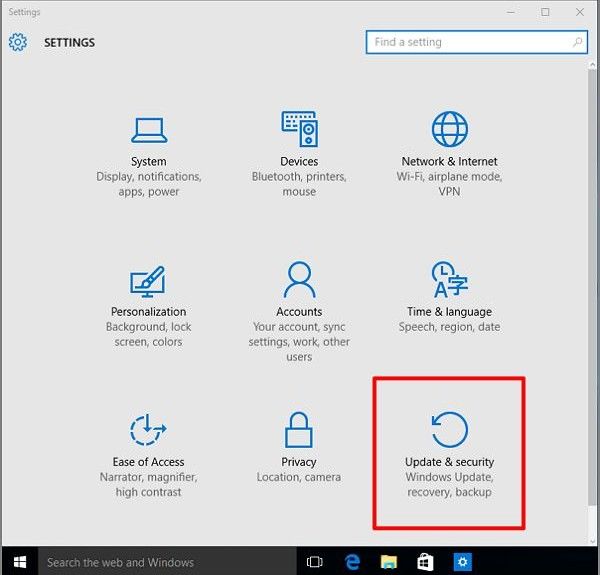The height and width of the screenshot is (575, 600).
Task: Open the Windows Start button
Action: [x=20, y=562]
